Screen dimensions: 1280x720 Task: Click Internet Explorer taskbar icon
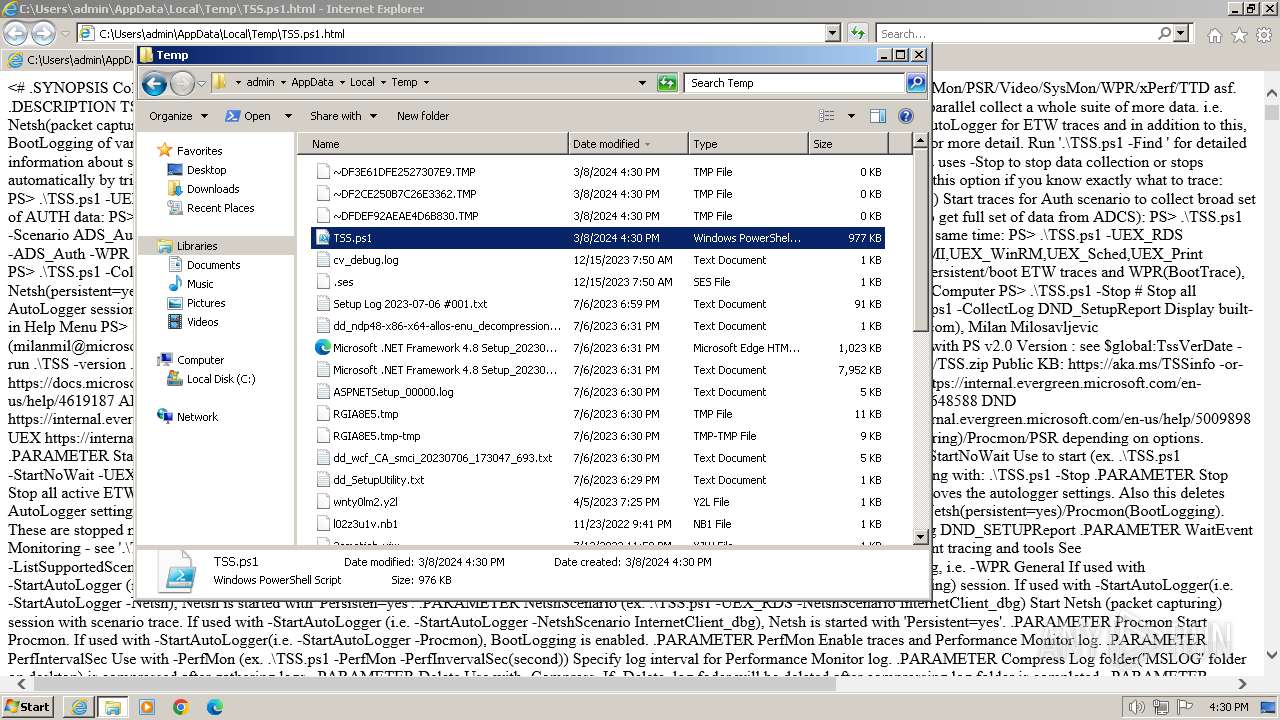pyautogui.click(x=80, y=707)
